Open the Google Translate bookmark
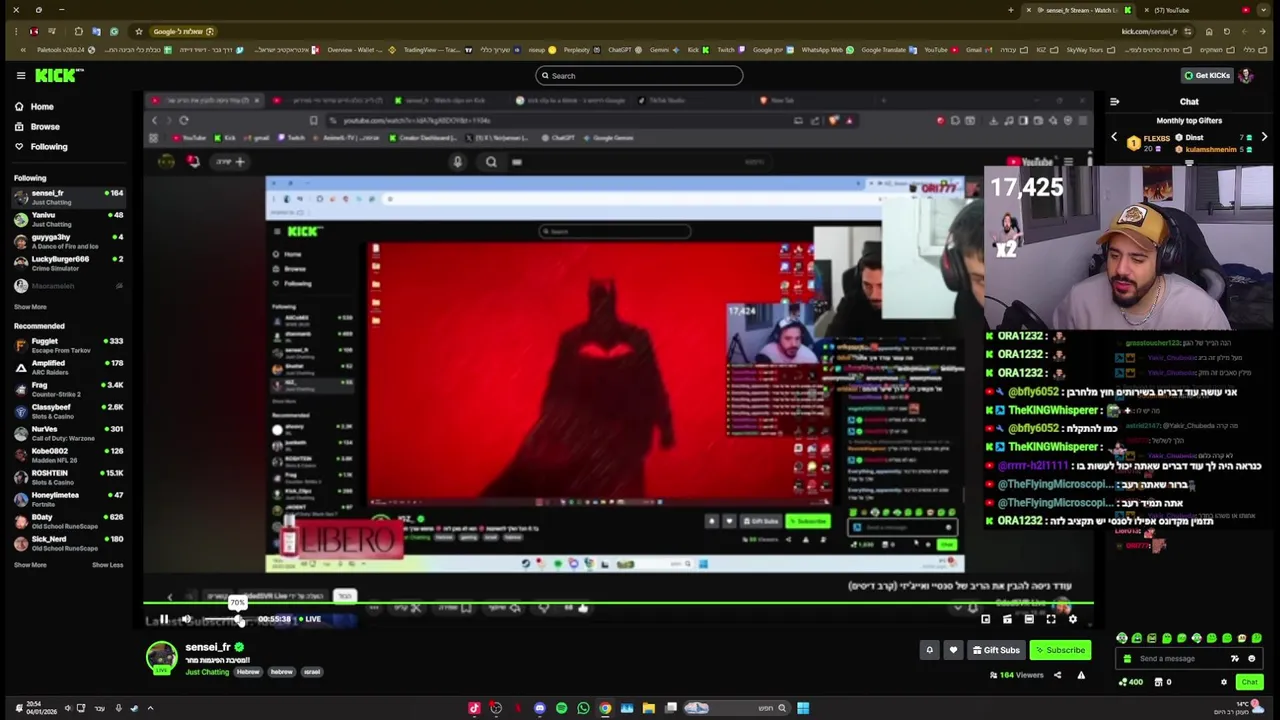The height and width of the screenshot is (720, 1280). coord(888,50)
